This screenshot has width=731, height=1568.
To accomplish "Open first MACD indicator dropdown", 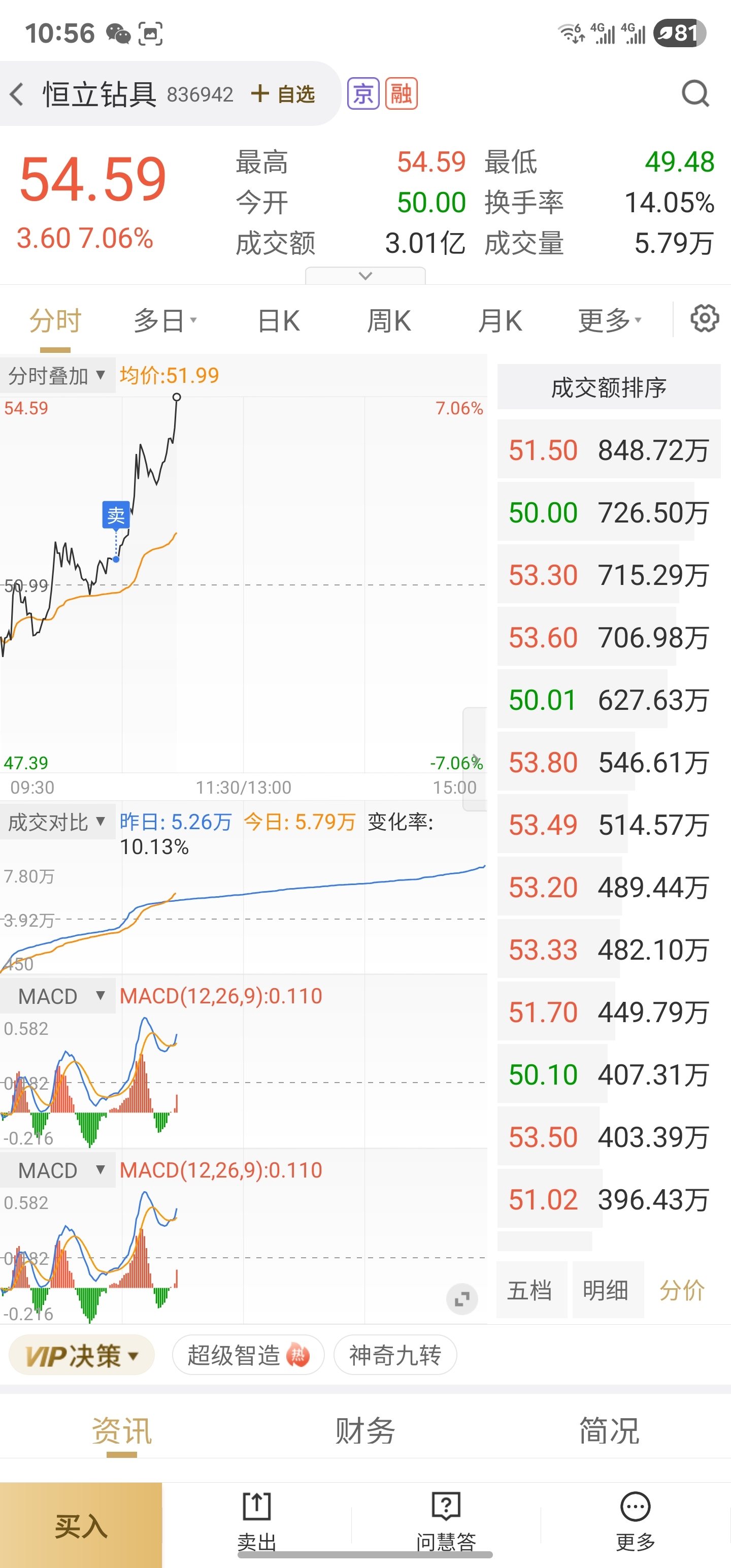I will 57,996.
